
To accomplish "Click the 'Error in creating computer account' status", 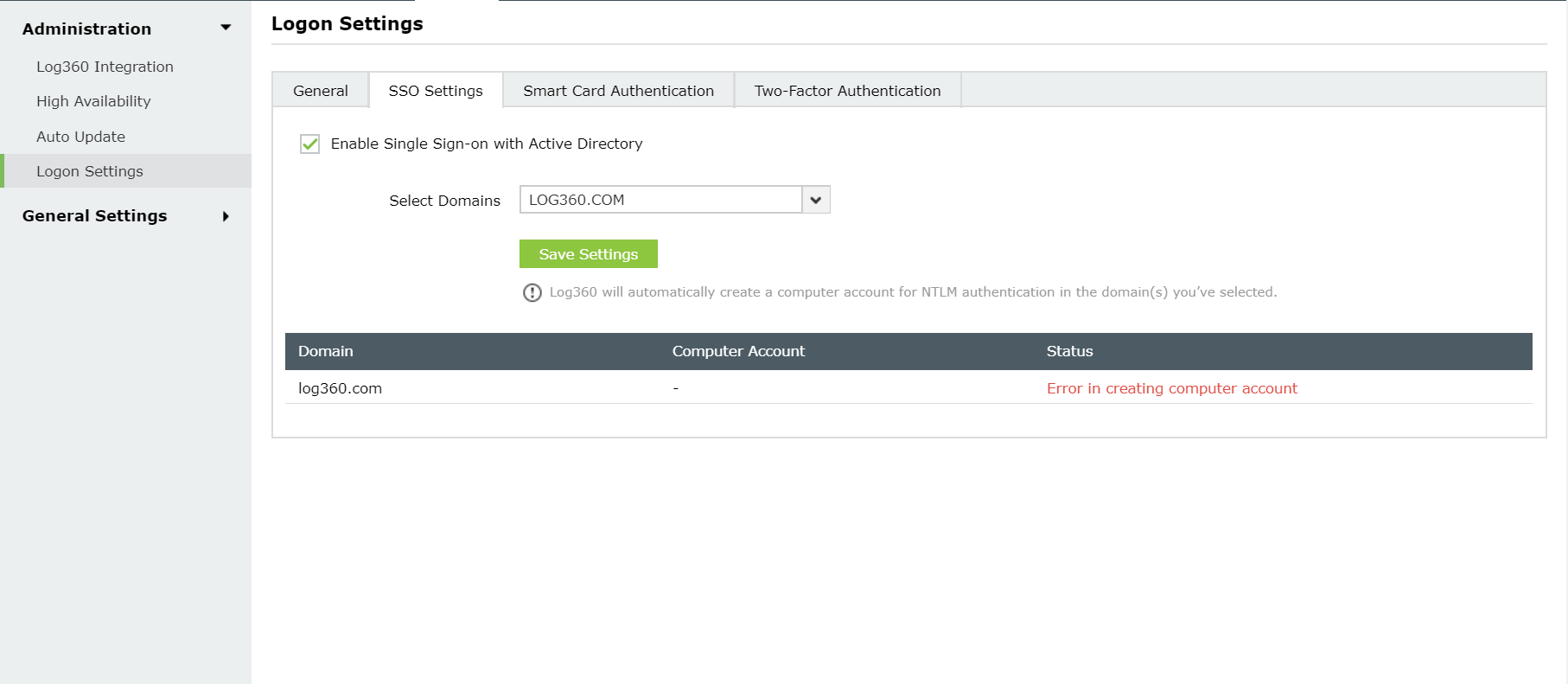I will pos(1172,388).
